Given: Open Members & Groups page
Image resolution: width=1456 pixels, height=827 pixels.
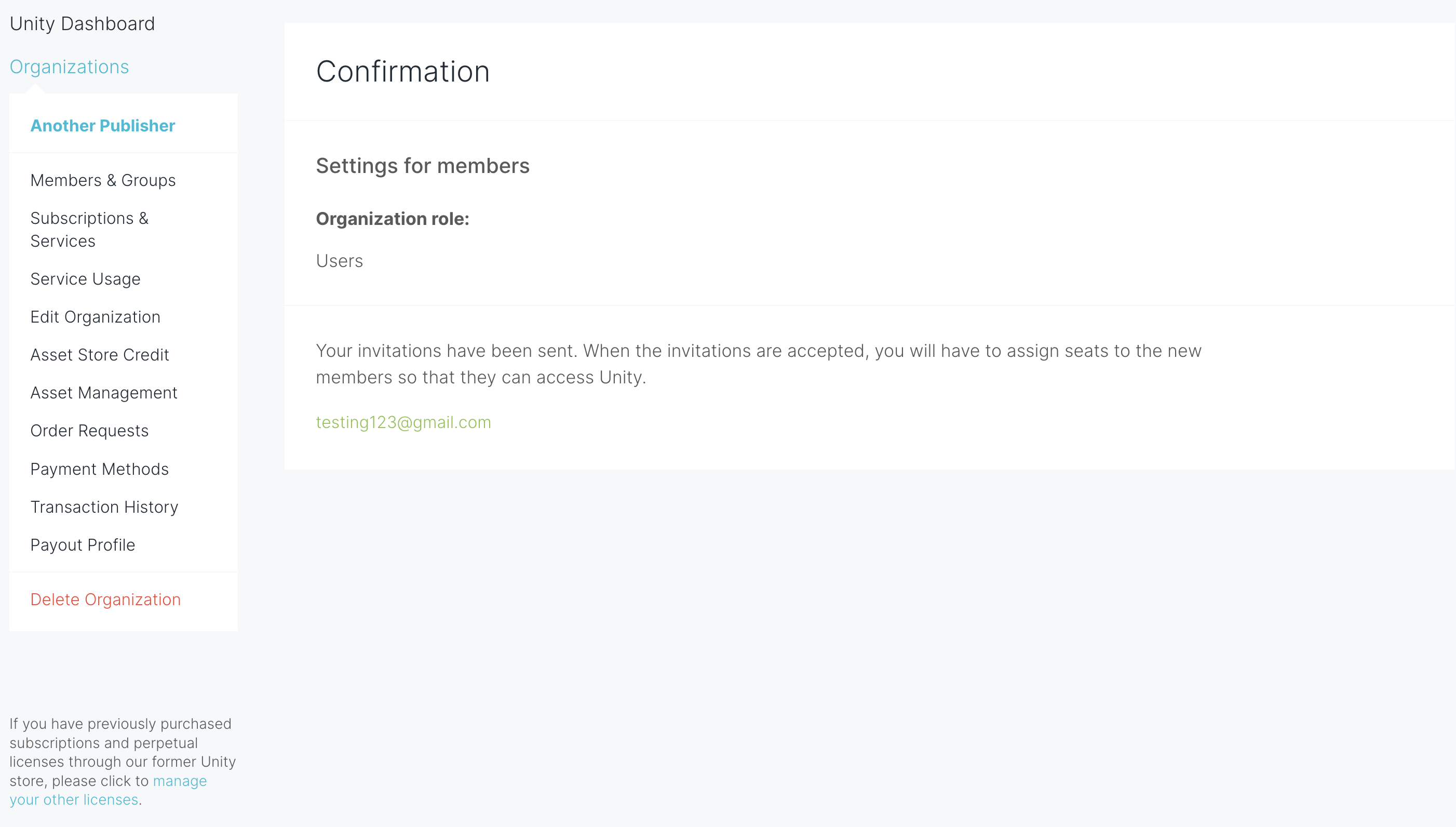Looking at the screenshot, I should 103,180.
